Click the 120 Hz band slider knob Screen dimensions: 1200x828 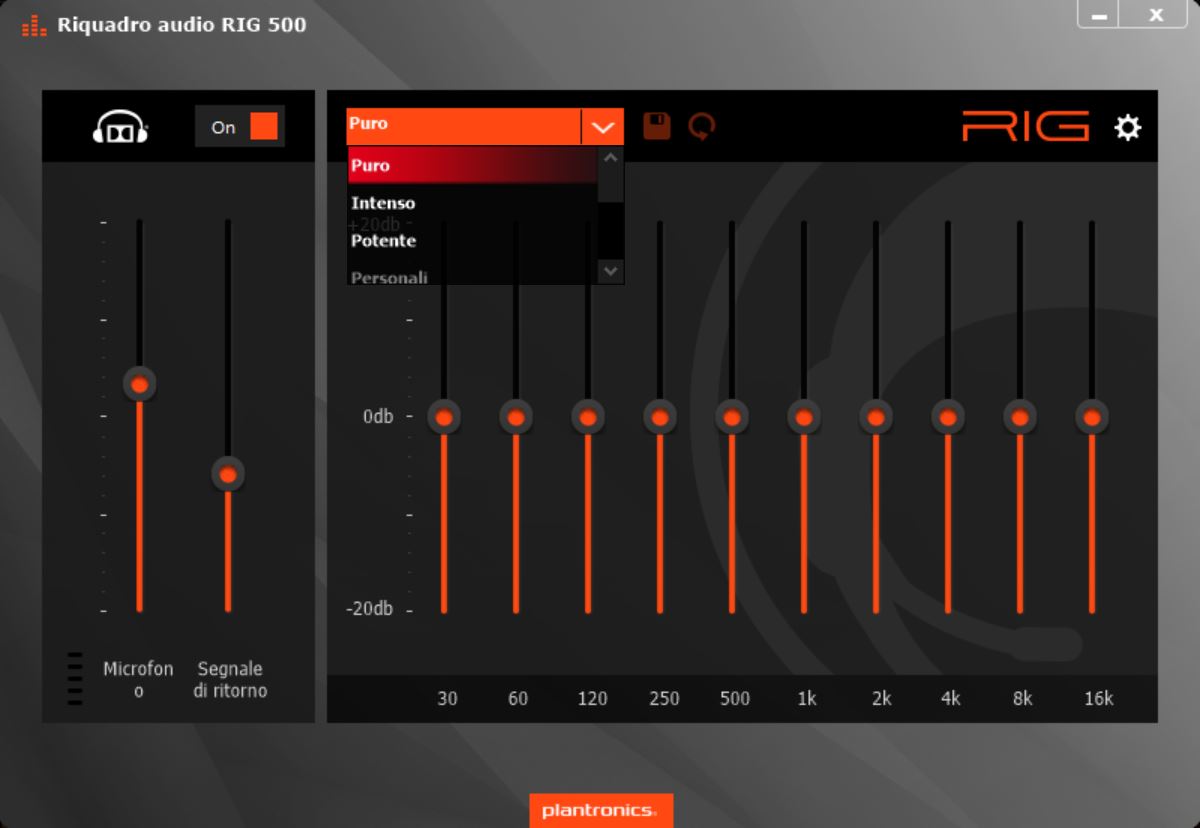coord(588,417)
